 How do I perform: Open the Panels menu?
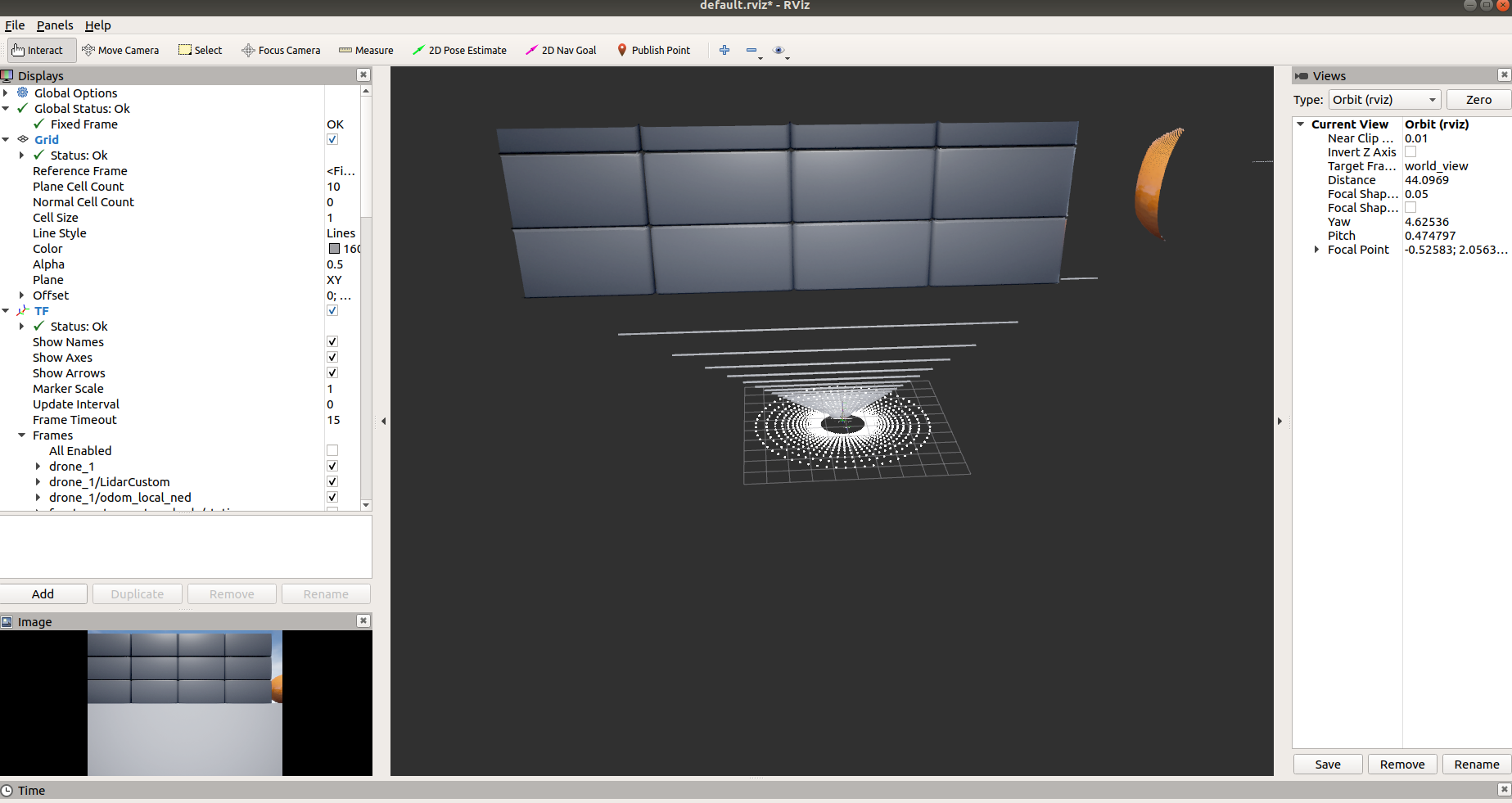(55, 25)
